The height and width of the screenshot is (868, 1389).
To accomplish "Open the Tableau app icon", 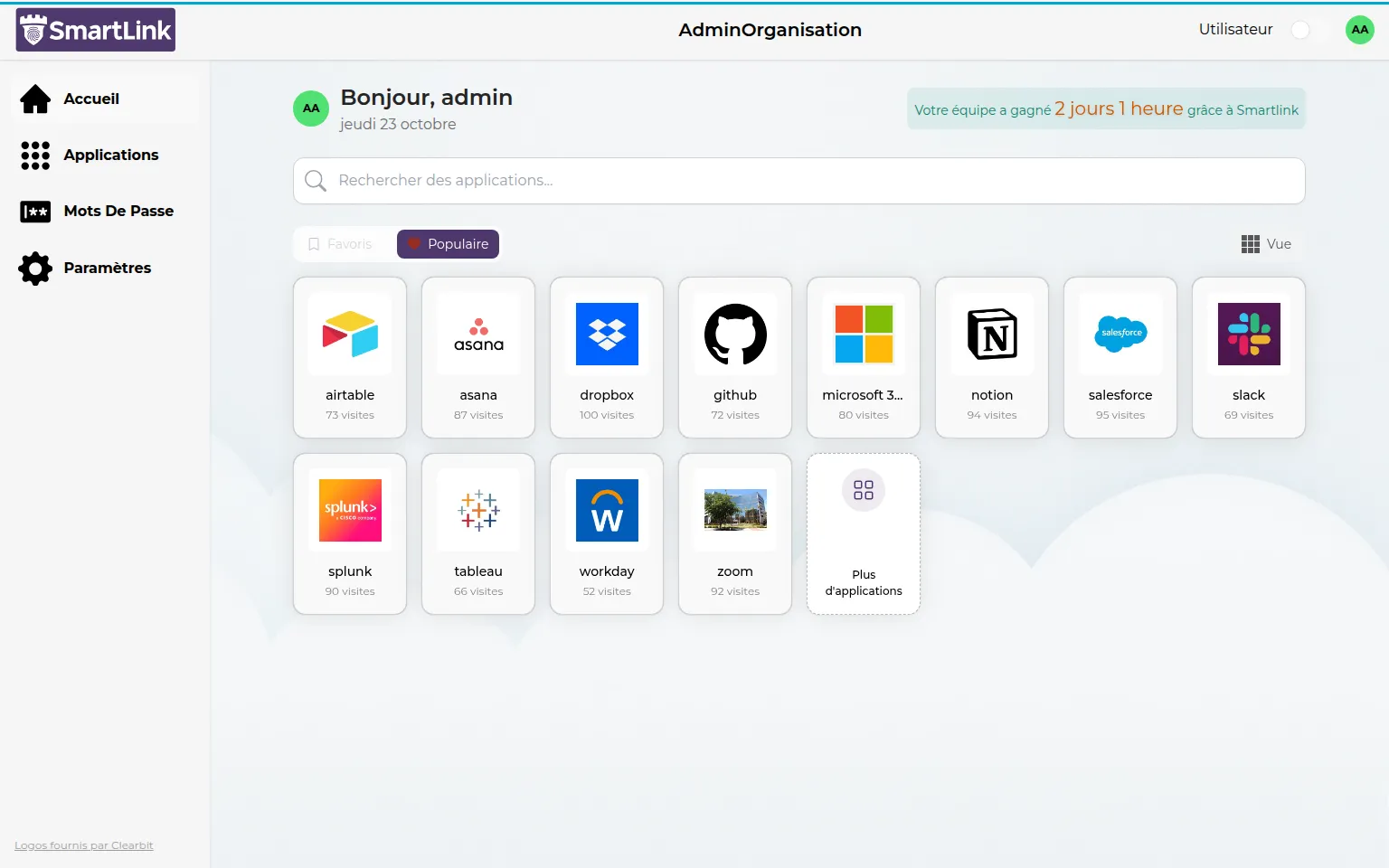I will tap(478, 511).
